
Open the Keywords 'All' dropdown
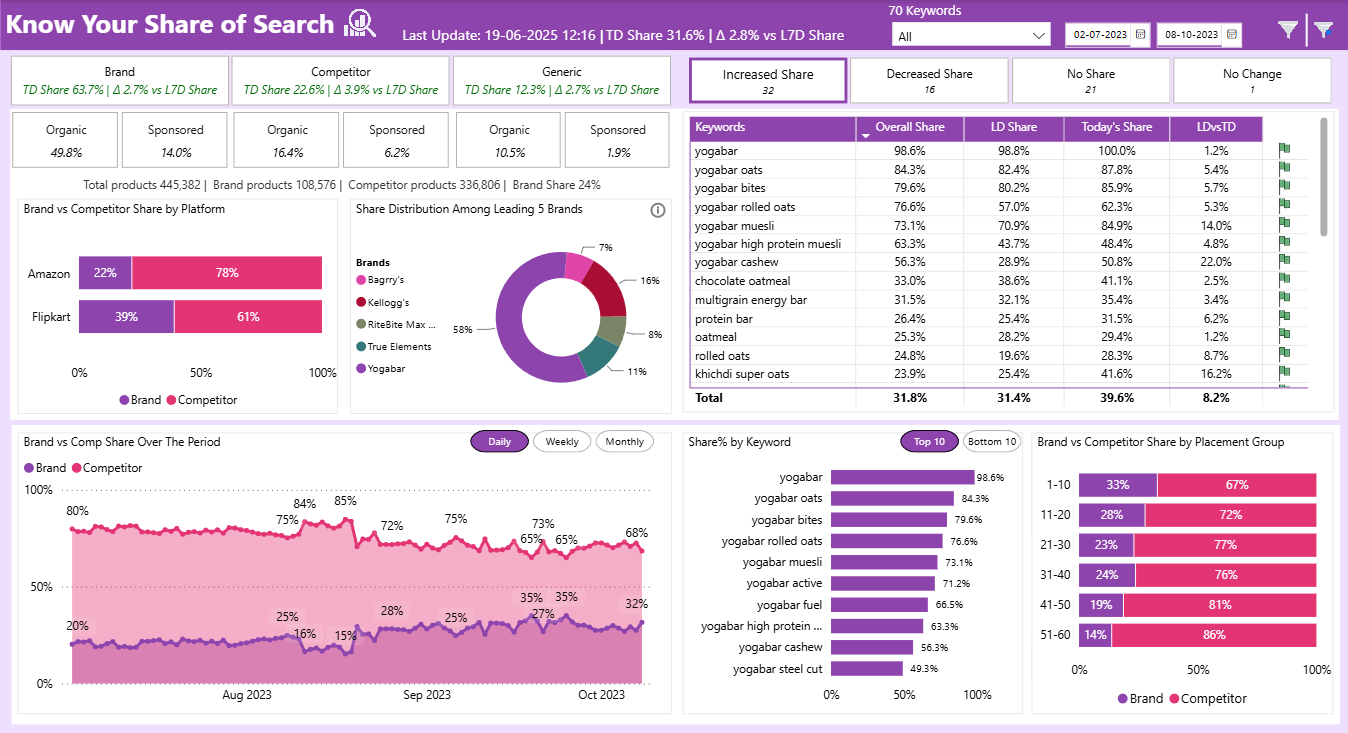pyautogui.click(x=970, y=36)
